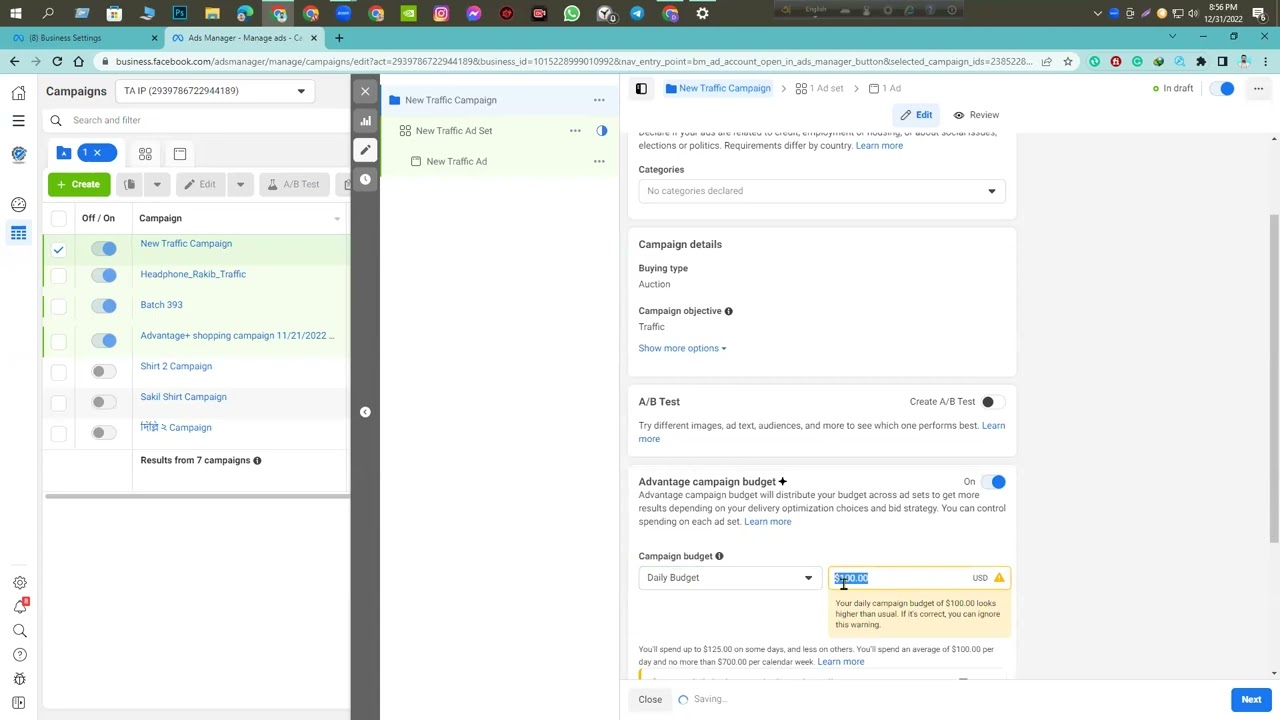The width and height of the screenshot is (1280, 720).
Task: Click Campaign objective info icon
Action: [728, 311]
